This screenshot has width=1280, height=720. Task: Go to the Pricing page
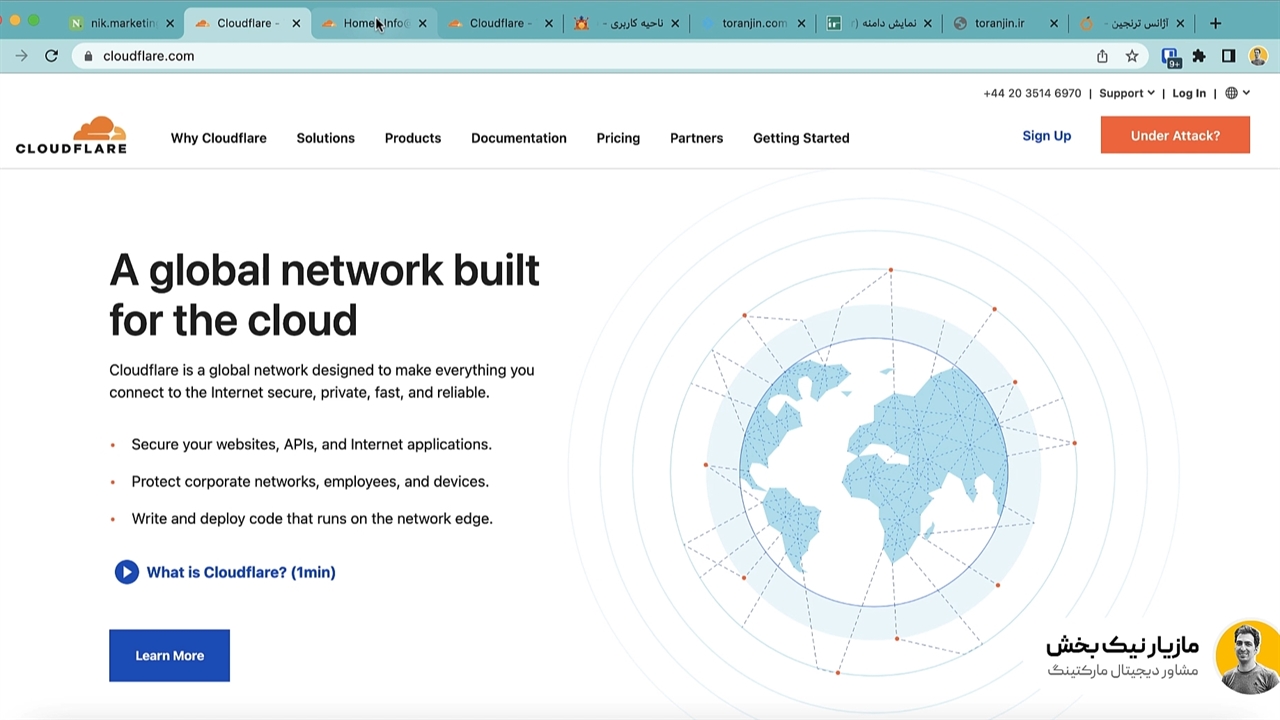pyautogui.click(x=618, y=138)
